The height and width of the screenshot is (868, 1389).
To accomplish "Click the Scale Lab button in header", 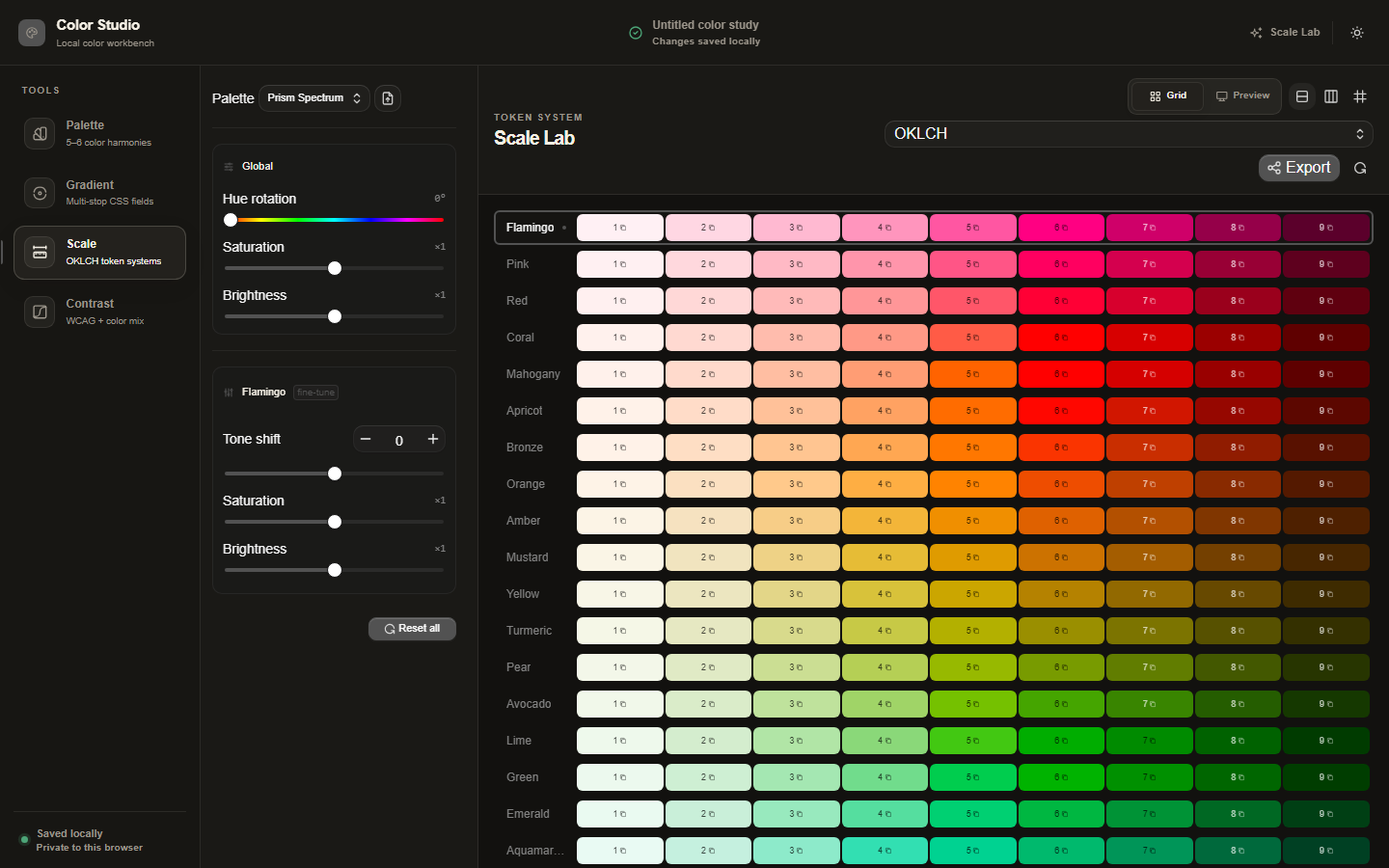I will [1285, 33].
